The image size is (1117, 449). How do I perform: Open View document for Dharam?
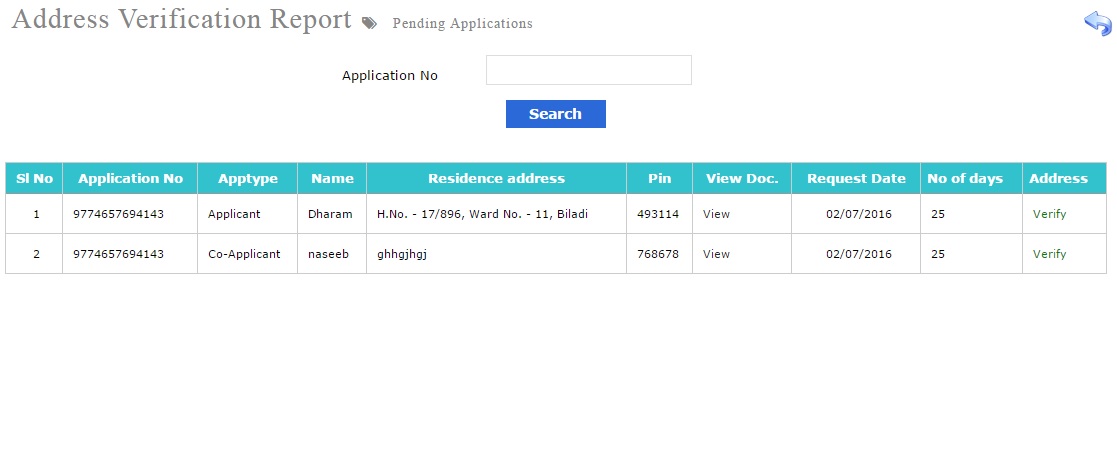point(717,214)
